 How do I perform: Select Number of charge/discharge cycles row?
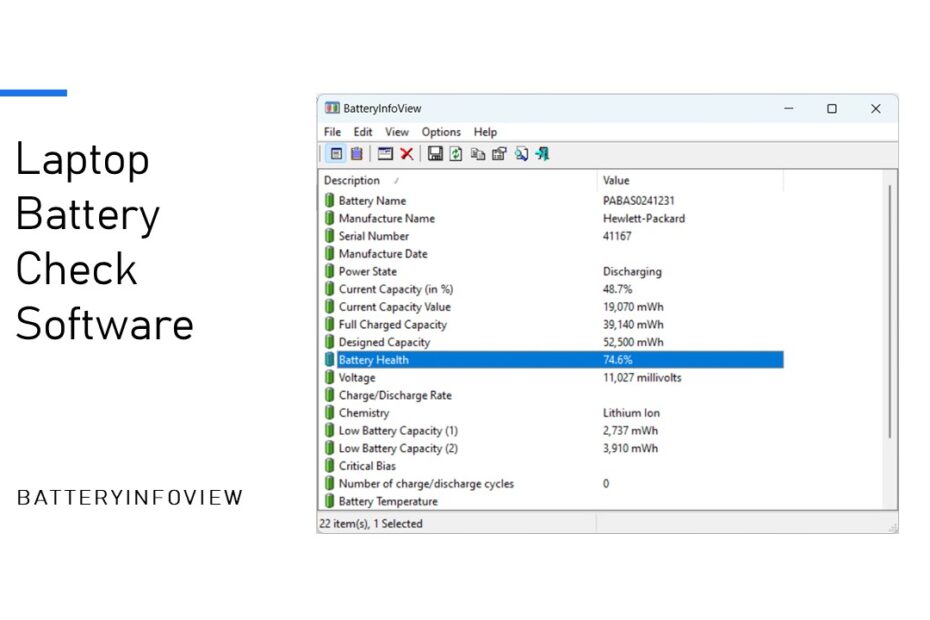pos(552,484)
